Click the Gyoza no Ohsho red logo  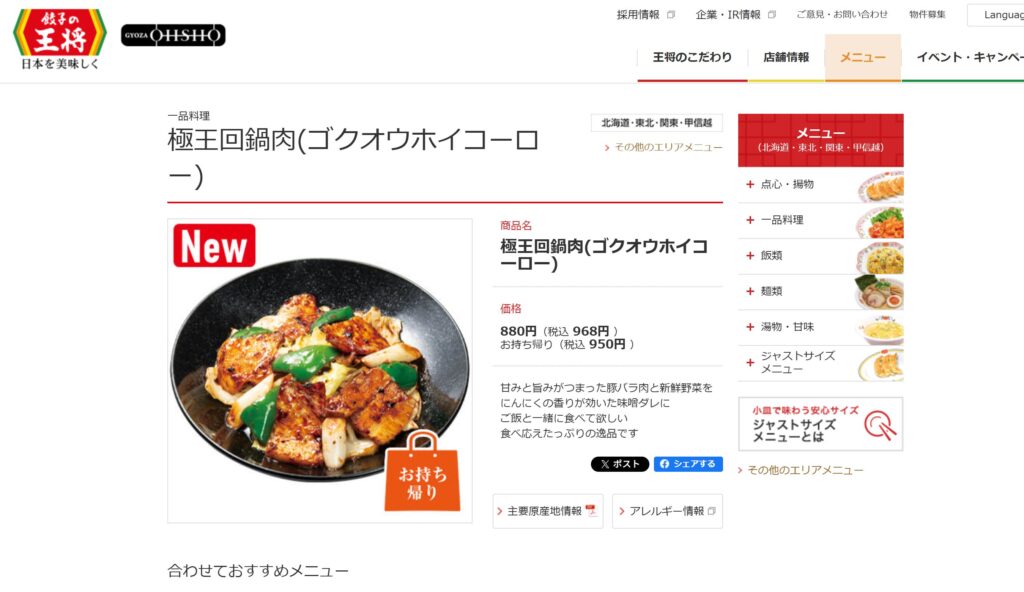coord(59,38)
